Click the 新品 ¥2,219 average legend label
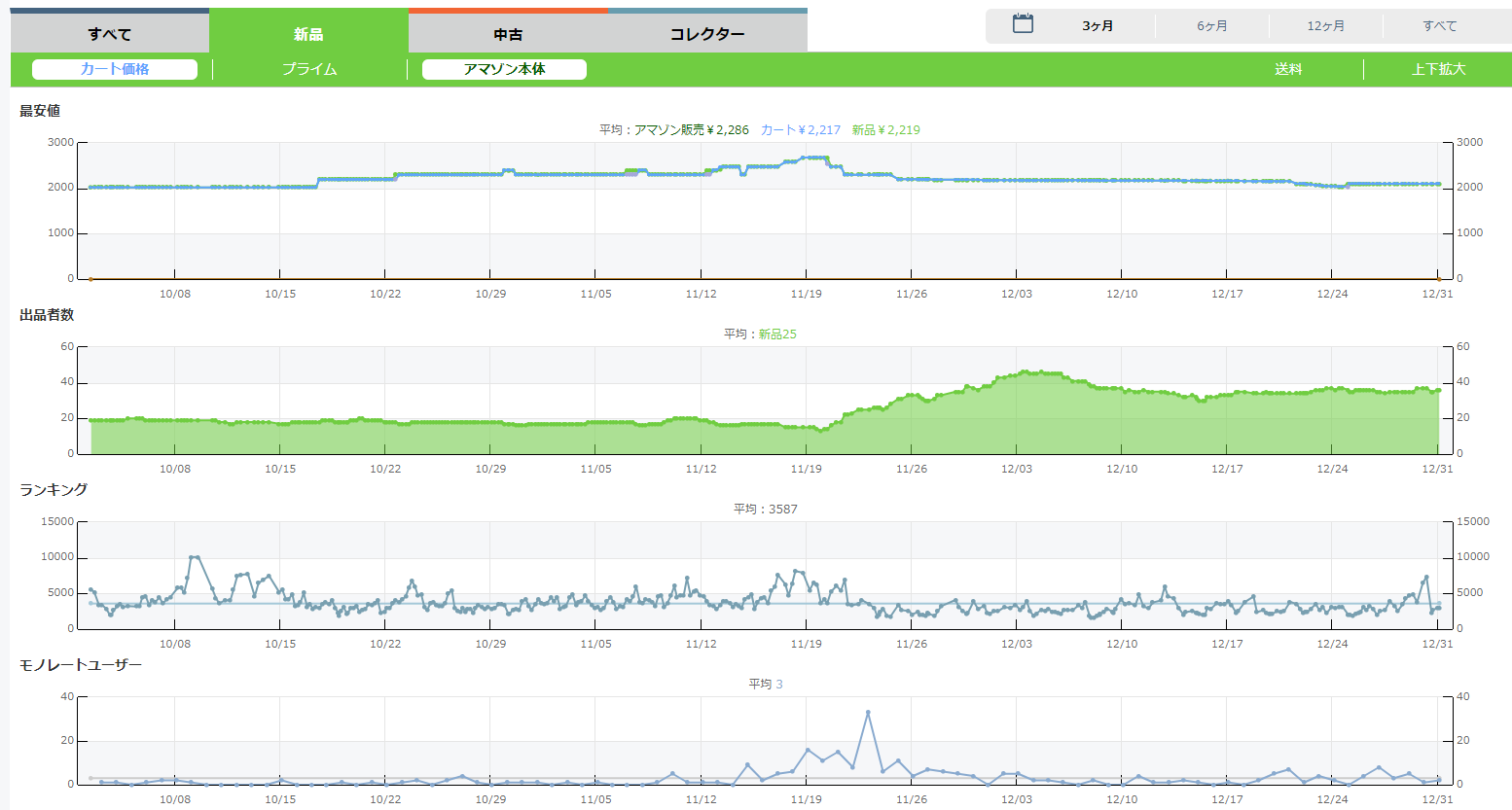 click(885, 129)
